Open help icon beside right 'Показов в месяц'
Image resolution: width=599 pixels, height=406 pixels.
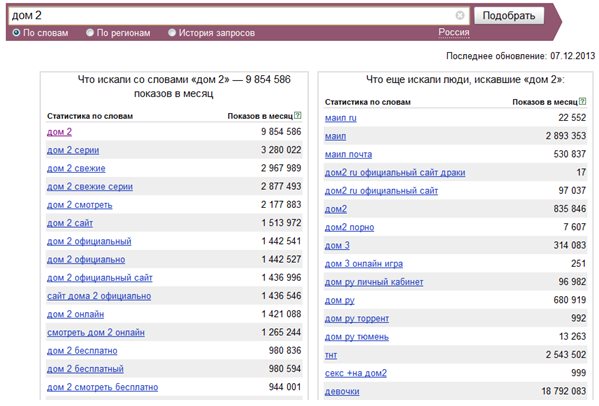(583, 102)
